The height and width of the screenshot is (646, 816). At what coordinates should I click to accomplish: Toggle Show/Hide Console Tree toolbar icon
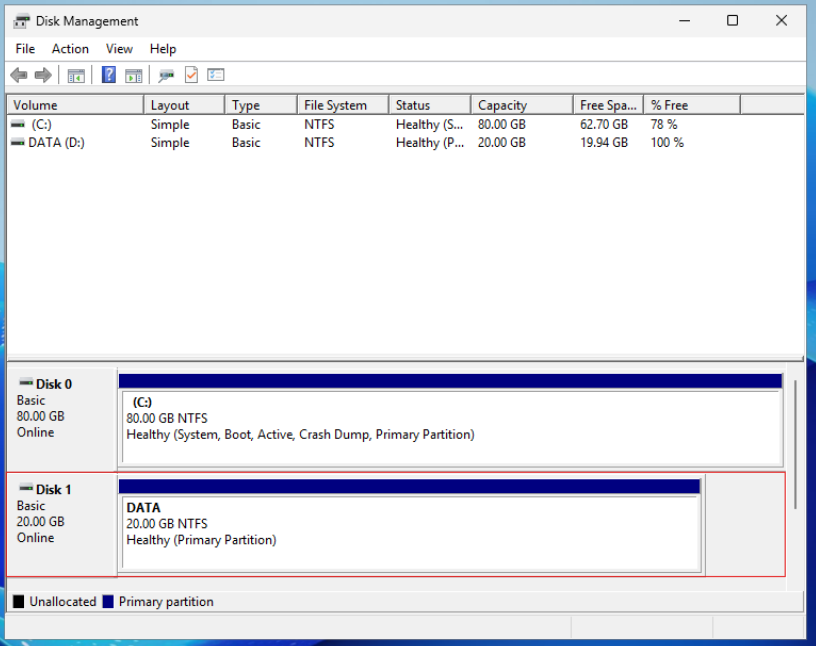tap(76, 75)
